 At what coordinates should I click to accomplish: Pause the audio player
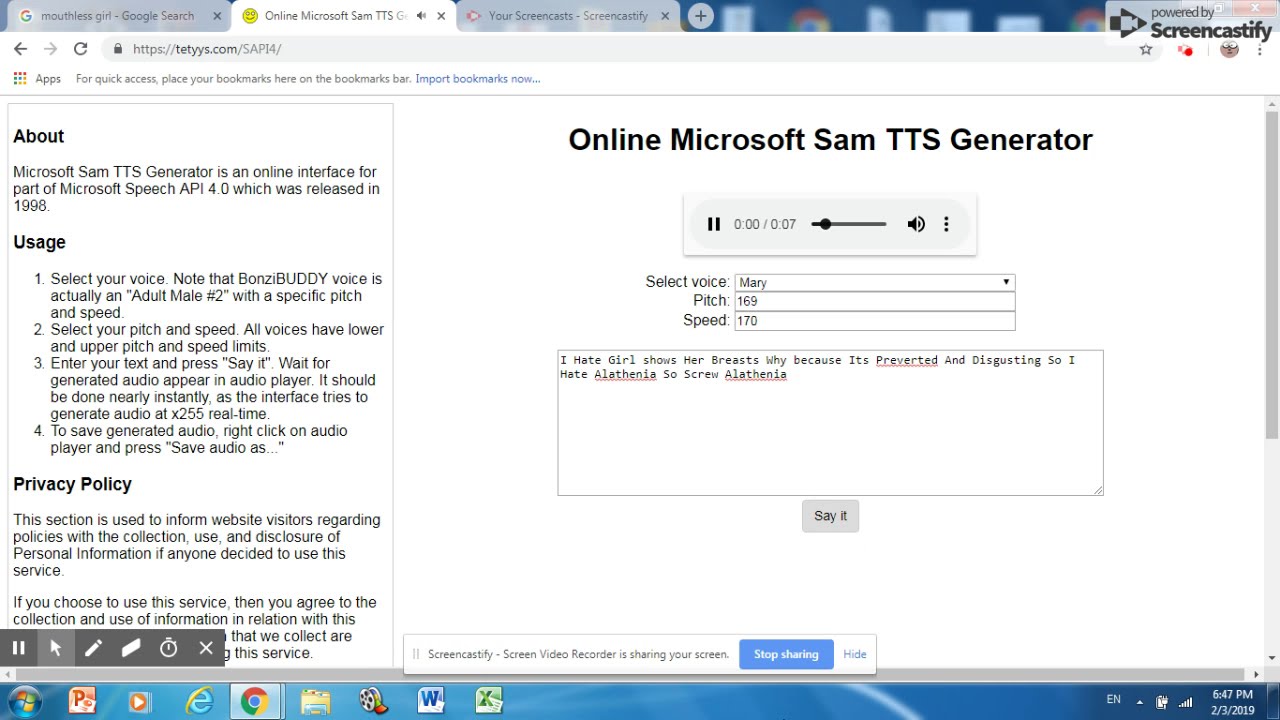point(714,224)
